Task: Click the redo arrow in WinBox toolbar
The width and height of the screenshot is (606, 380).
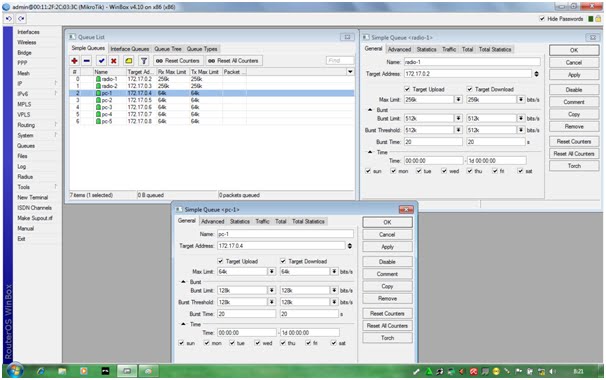Action: click(21, 18)
